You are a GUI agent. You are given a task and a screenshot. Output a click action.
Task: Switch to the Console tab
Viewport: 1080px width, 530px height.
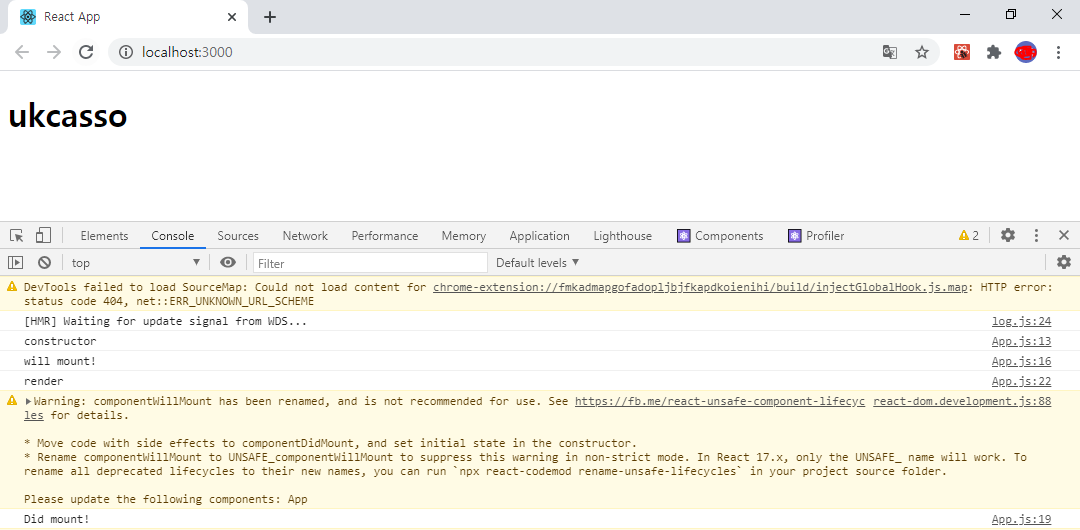pyautogui.click(x=173, y=236)
